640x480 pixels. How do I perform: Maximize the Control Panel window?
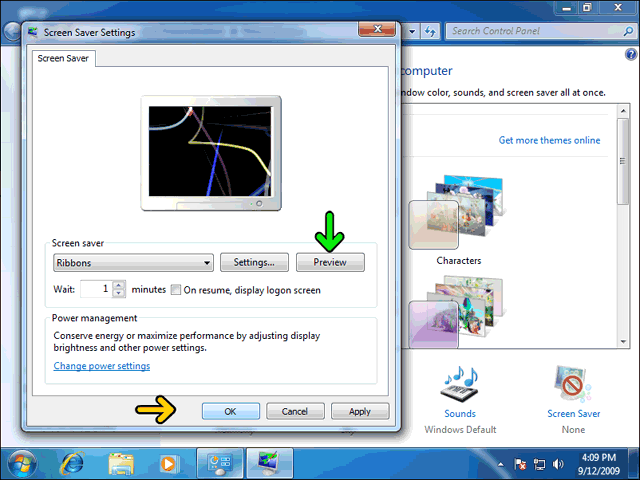pyautogui.click(x=587, y=7)
